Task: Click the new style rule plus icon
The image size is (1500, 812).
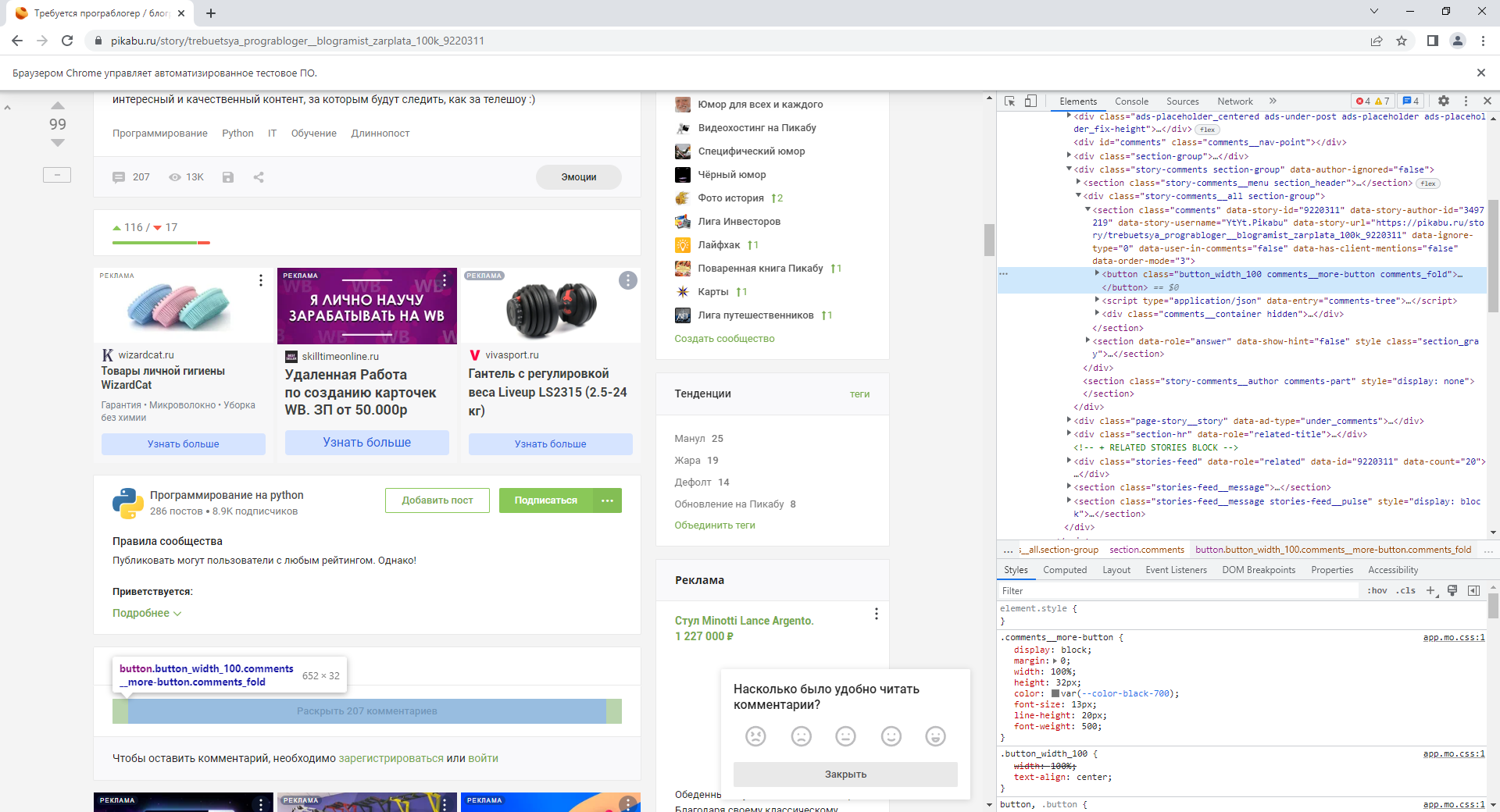Action: 1431,590
